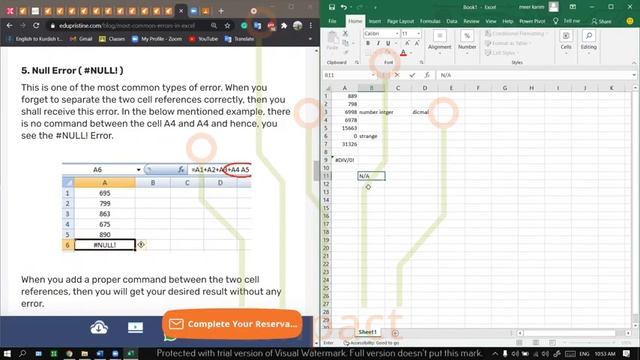This screenshot has height=360, width=640.
Task: Undo the last action in Excel
Action: pos(344,7)
